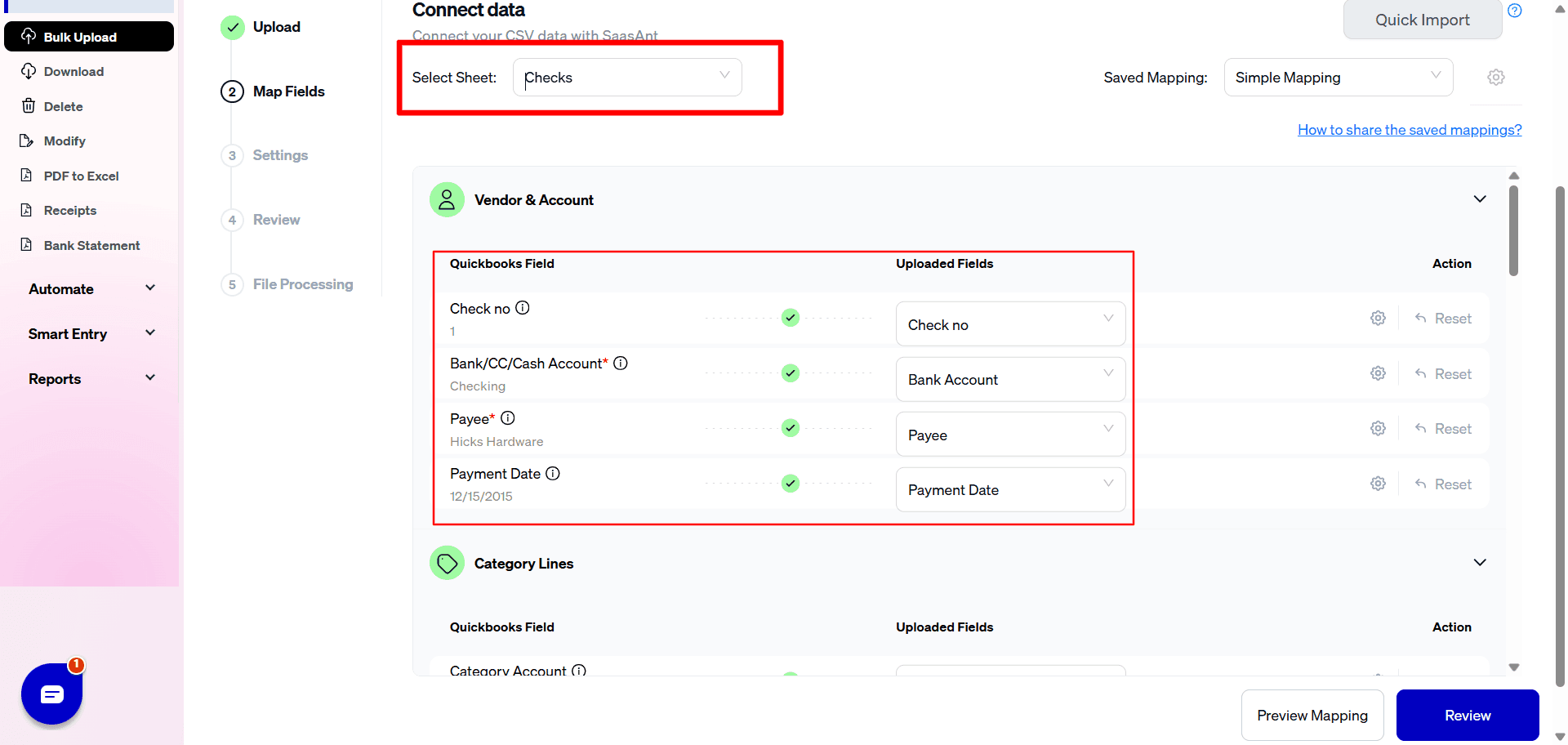Click the help question mark icon
This screenshot has width=1568, height=745.
pos(1515,11)
